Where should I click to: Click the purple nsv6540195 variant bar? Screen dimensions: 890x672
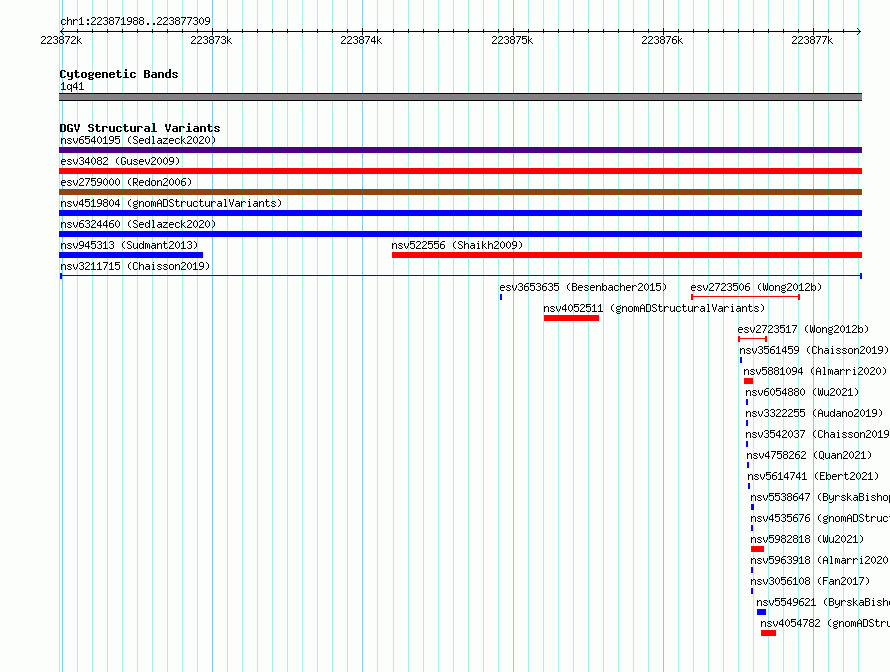pos(460,150)
